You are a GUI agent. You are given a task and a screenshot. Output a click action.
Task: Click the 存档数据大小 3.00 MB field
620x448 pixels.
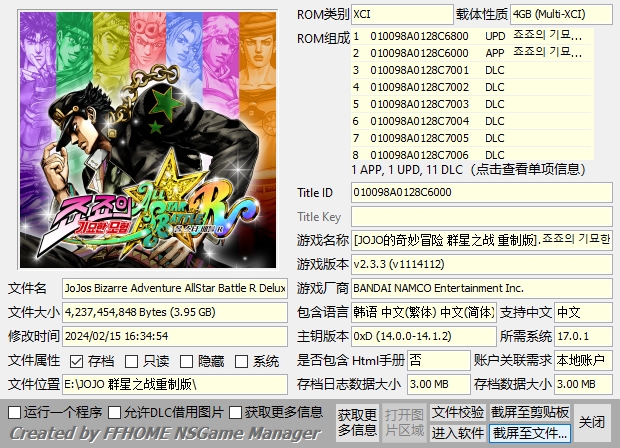583,384
